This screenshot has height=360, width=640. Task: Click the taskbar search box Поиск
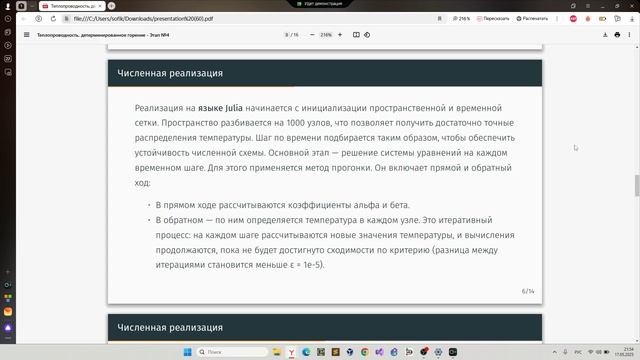pyautogui.click(x=232, y=352)
